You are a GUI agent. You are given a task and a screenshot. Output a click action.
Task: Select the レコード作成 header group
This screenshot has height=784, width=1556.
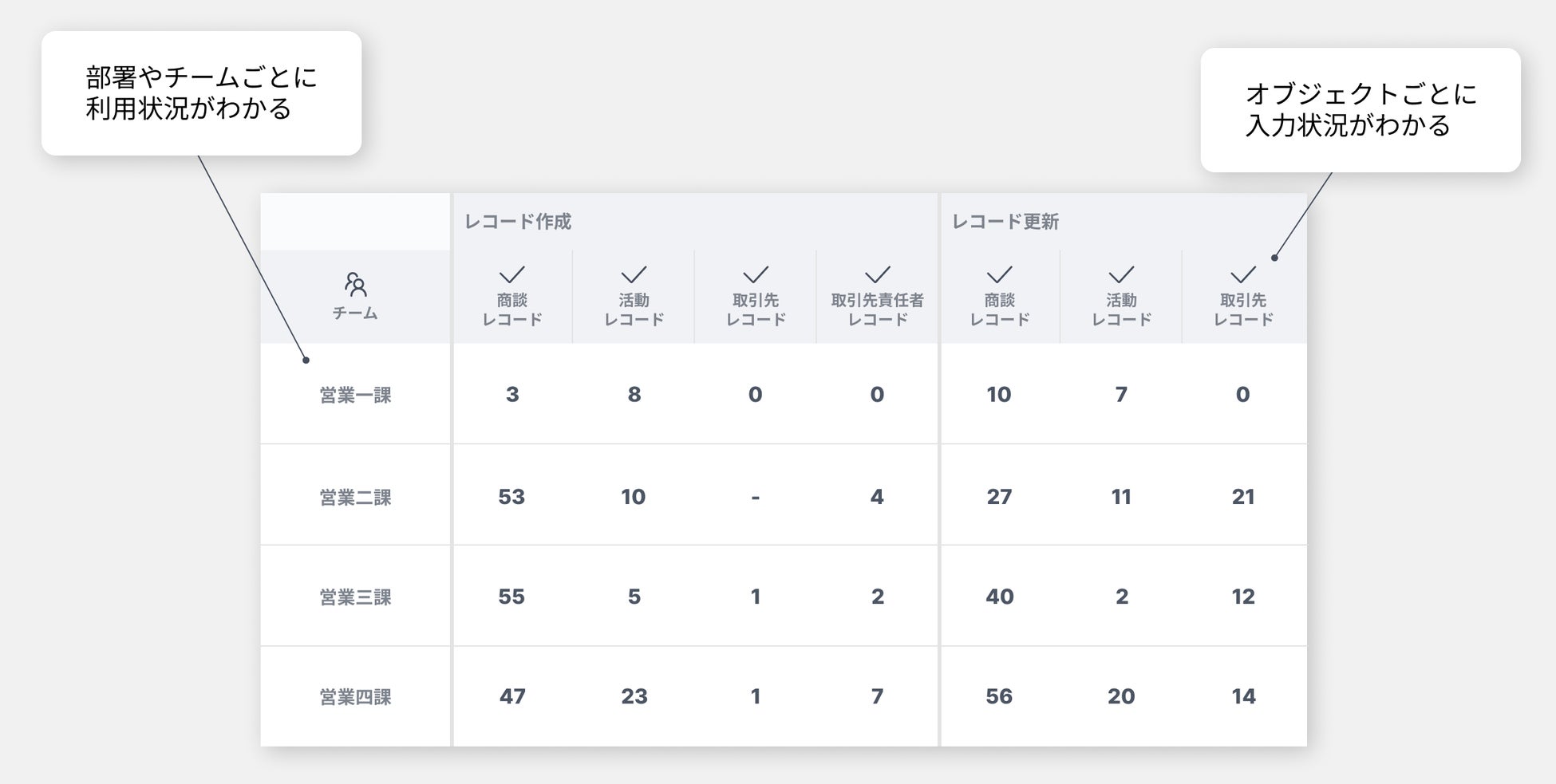(518, 222)
